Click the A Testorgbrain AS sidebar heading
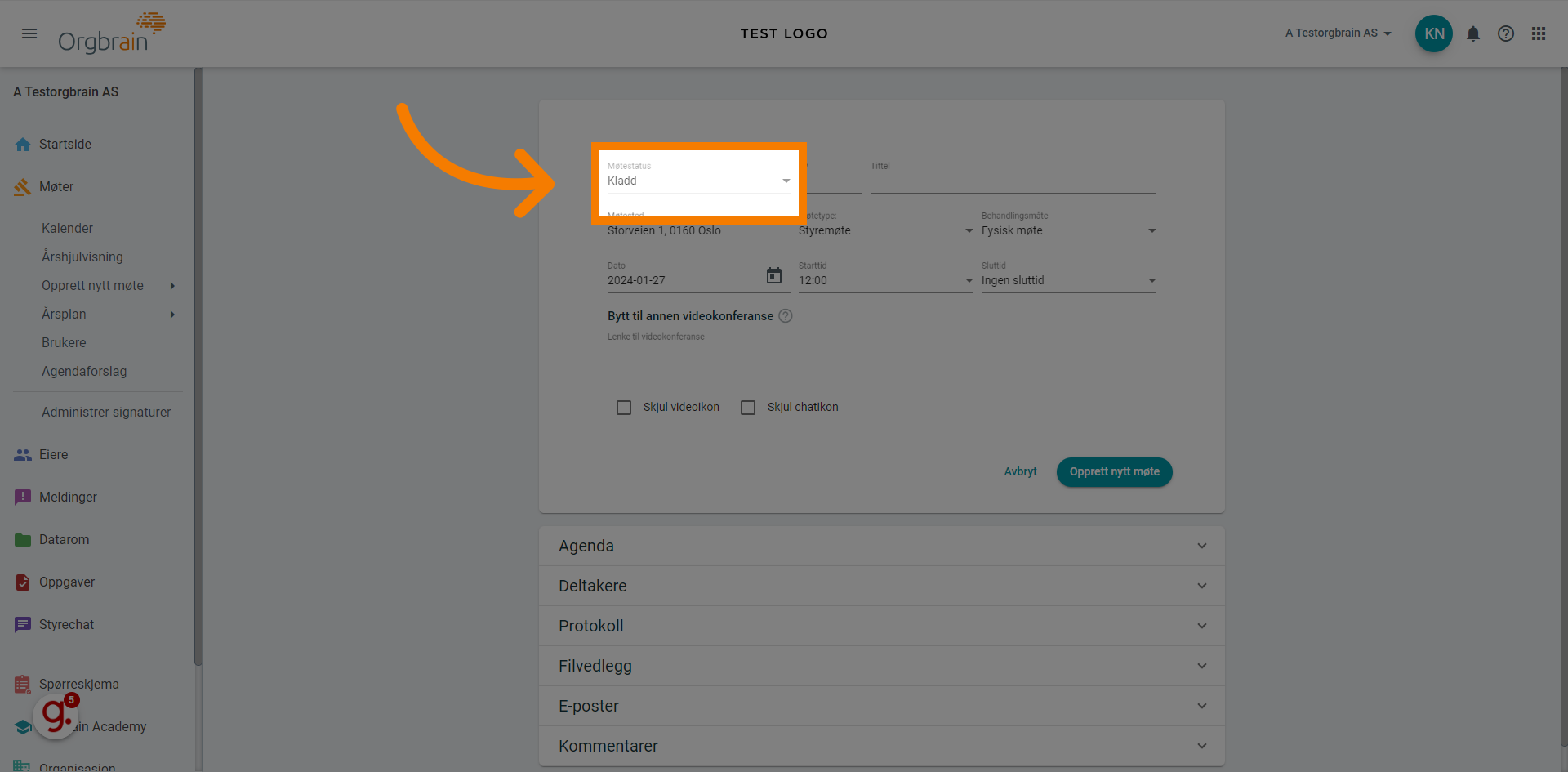 66,92
